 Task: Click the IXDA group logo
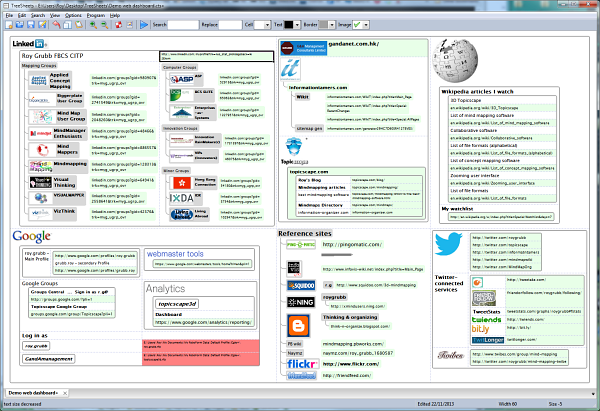[x=181, y=198]
